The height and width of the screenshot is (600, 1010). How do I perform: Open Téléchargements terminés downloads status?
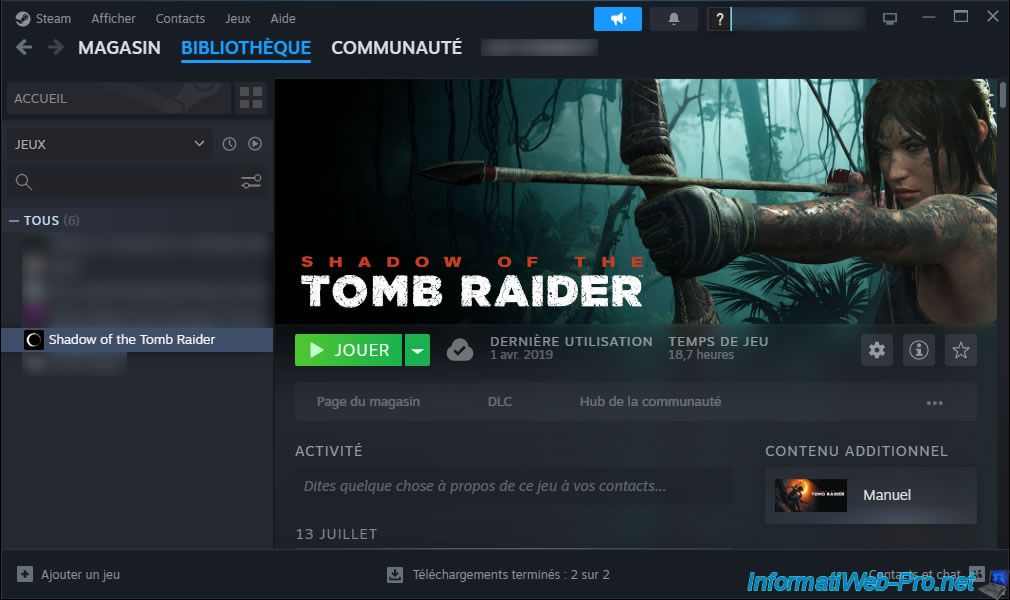tap(511, 574)
